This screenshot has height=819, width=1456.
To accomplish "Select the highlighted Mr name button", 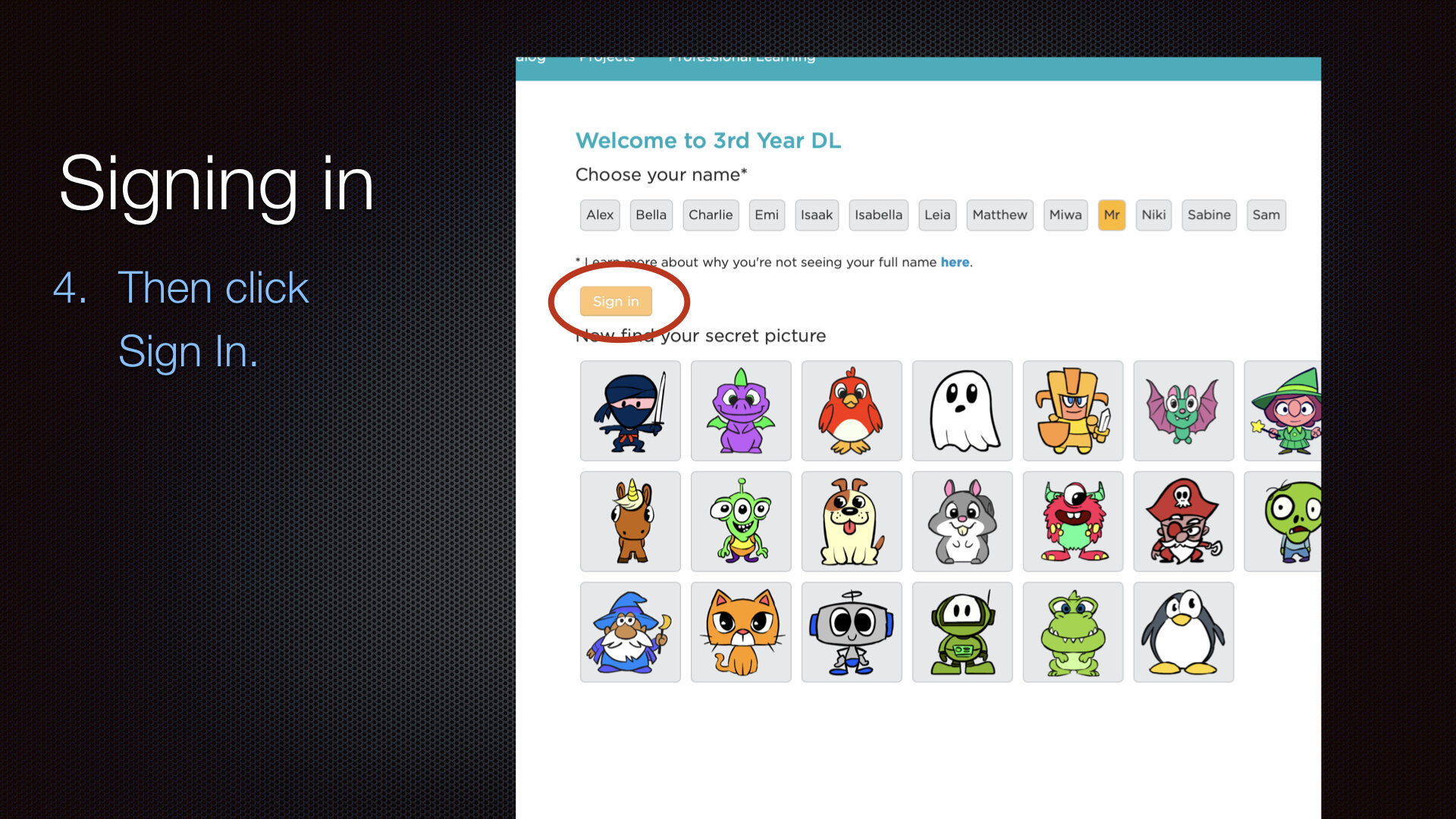I will tap(1112, 215).
